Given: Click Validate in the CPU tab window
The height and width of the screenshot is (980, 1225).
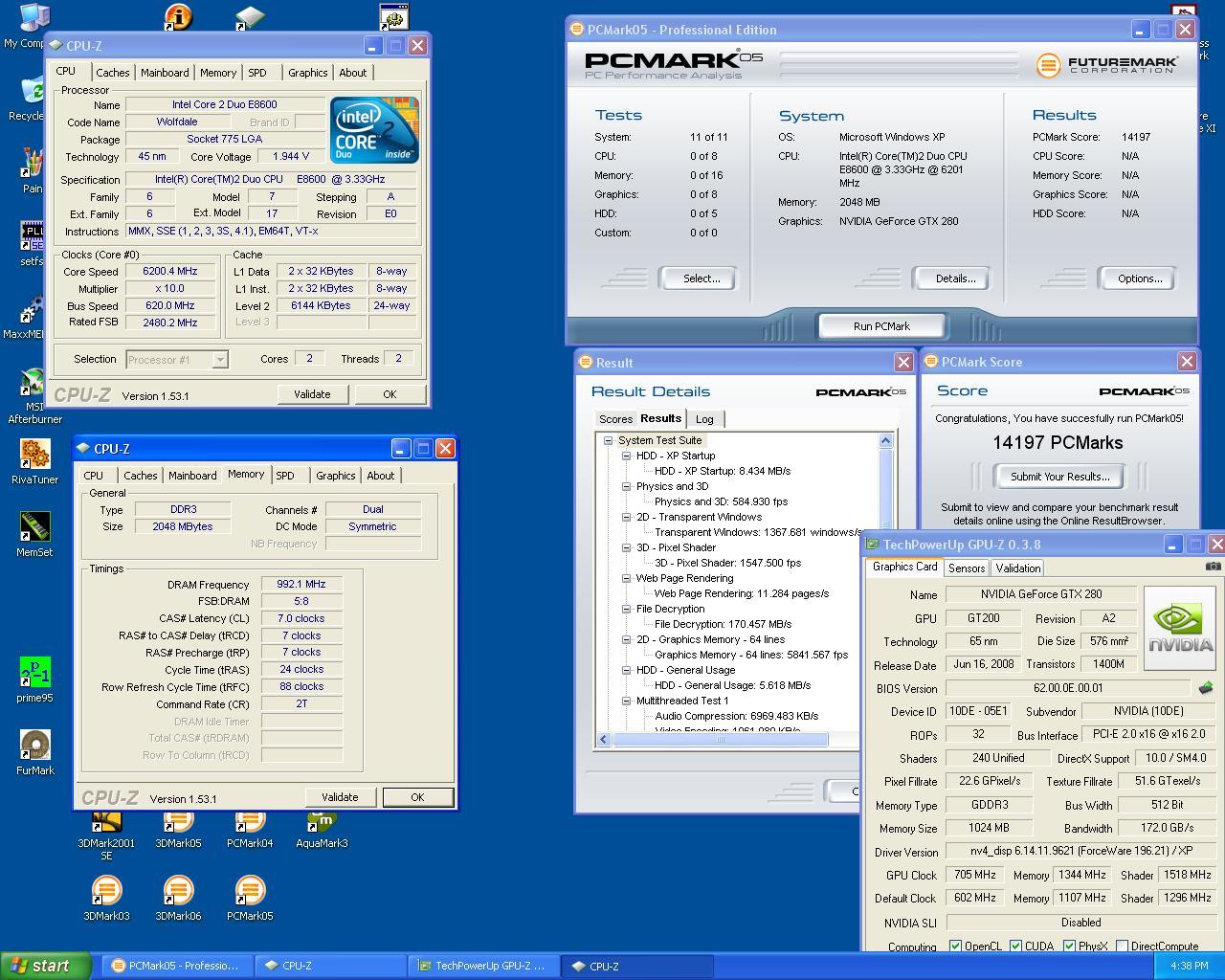Looking at the screenshot, I should pyautogui.click(x=312, y=394).
